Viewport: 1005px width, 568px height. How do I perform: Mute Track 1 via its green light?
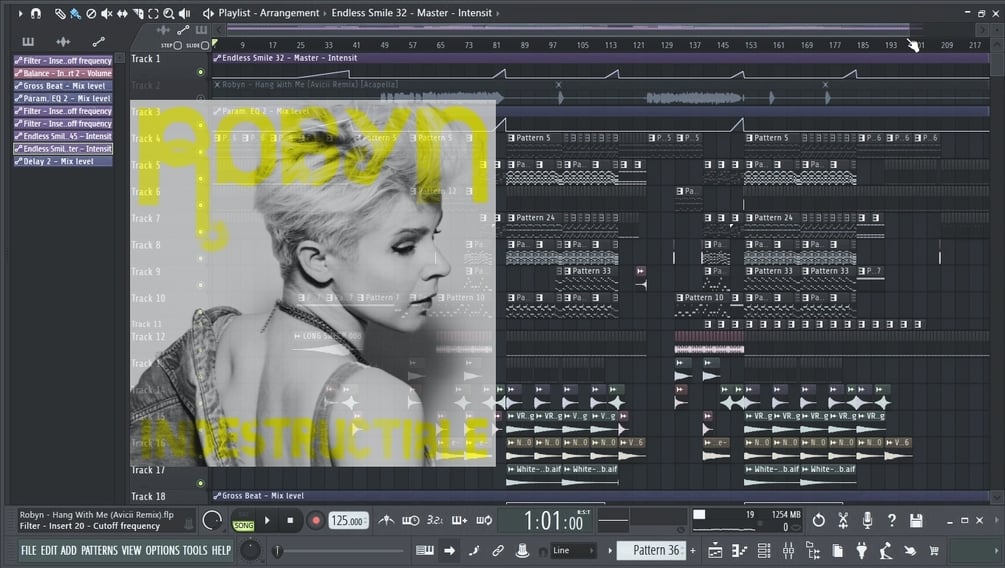(x=201, y=72)
